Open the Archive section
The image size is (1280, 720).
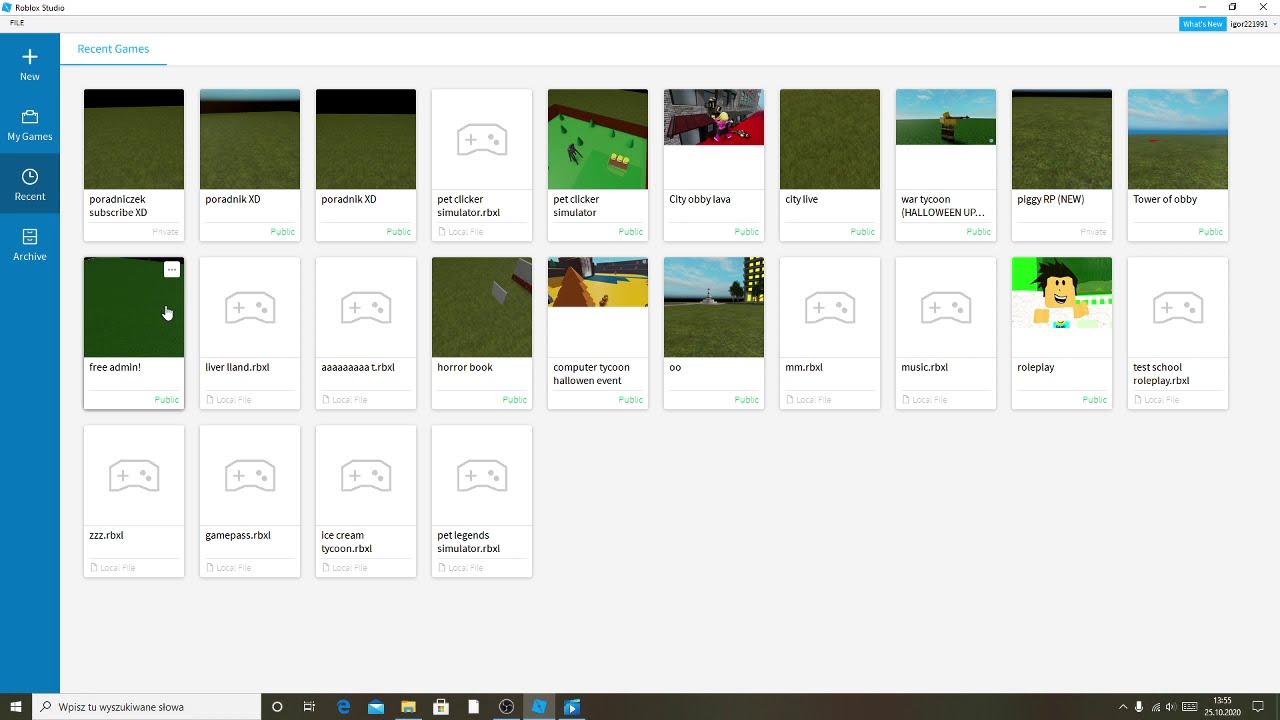(30, 245)
